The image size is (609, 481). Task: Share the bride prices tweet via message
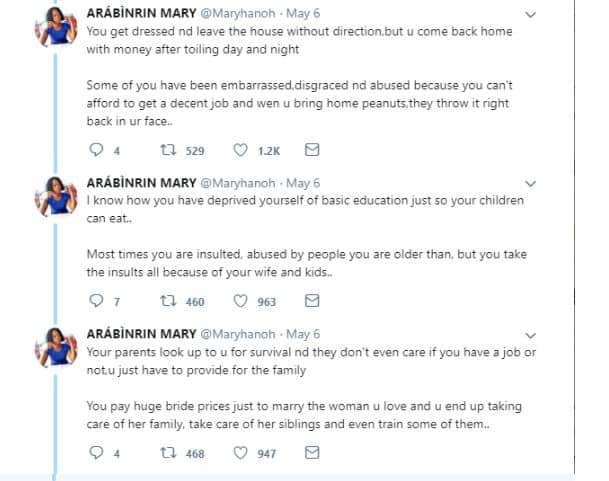(312, 453)
